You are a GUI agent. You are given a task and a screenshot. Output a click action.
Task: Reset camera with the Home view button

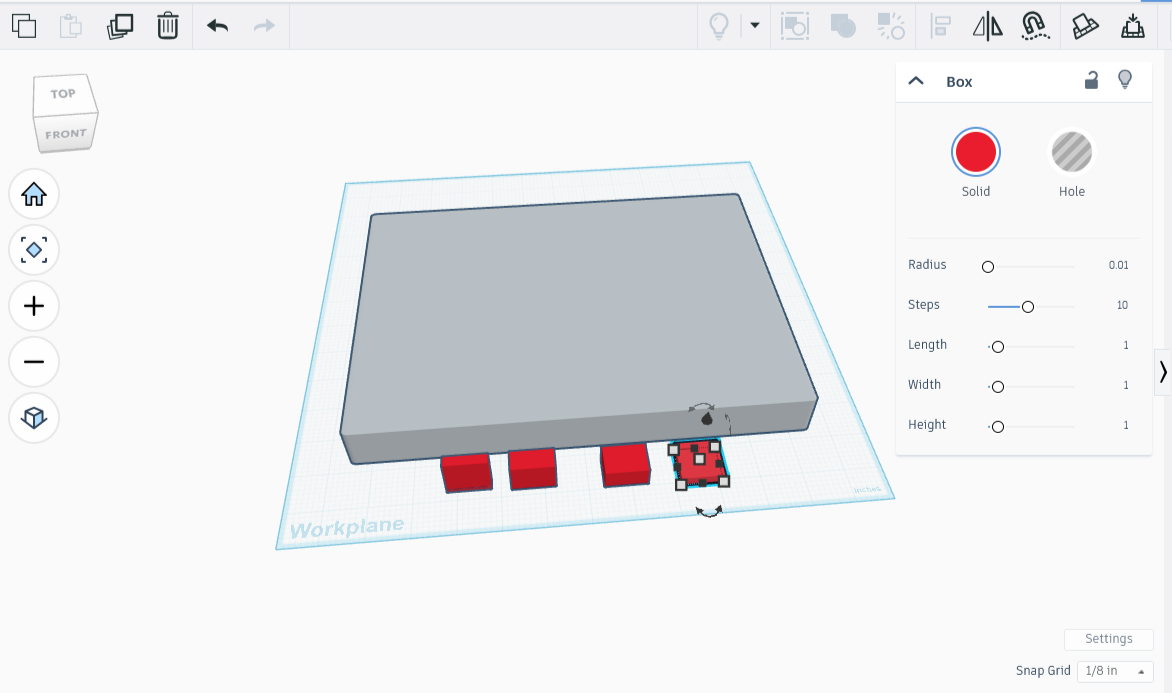[x=34, y=194]
